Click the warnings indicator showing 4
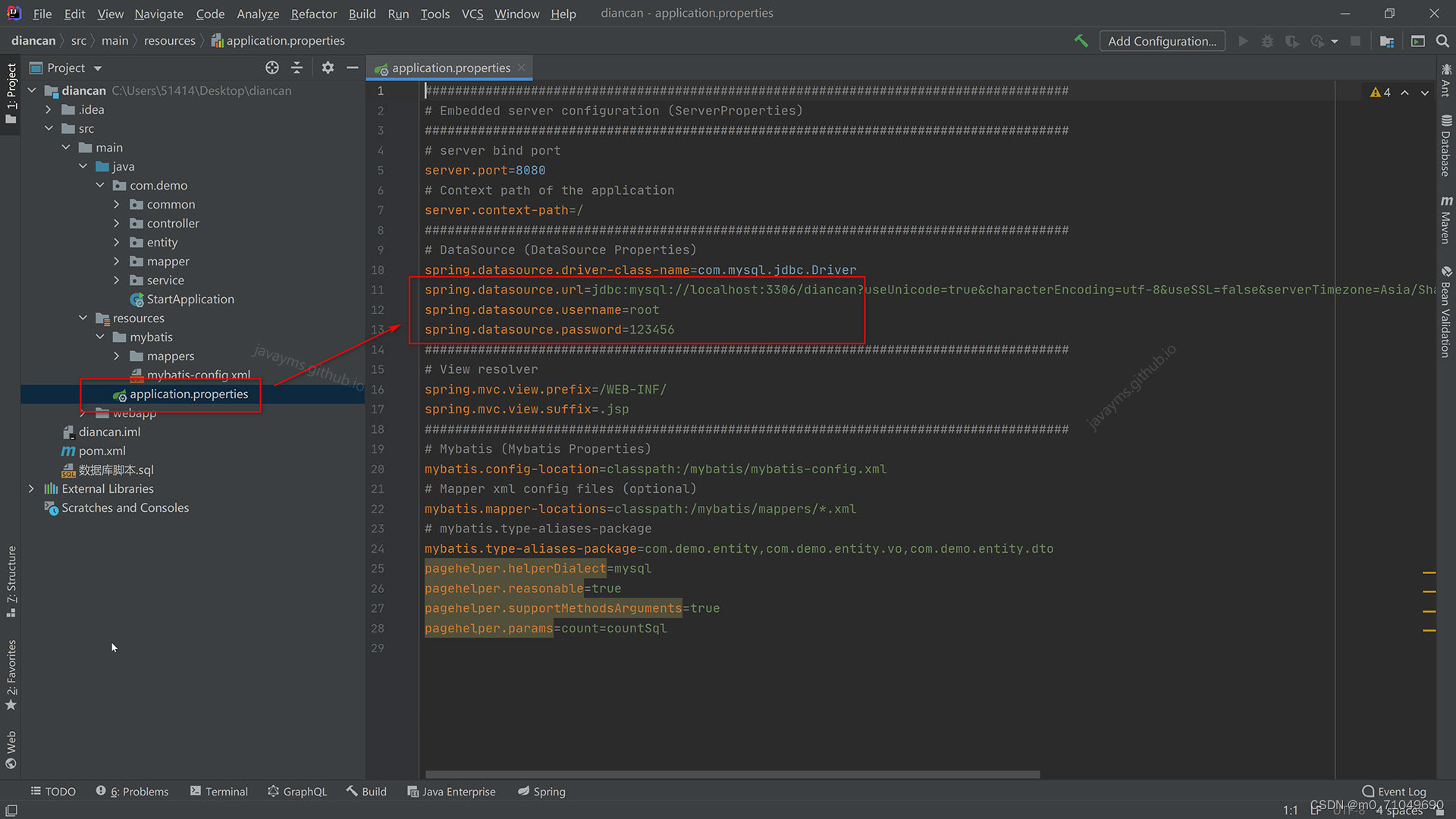Screen dimensions: 1456x819 [x=1380, y=92]
